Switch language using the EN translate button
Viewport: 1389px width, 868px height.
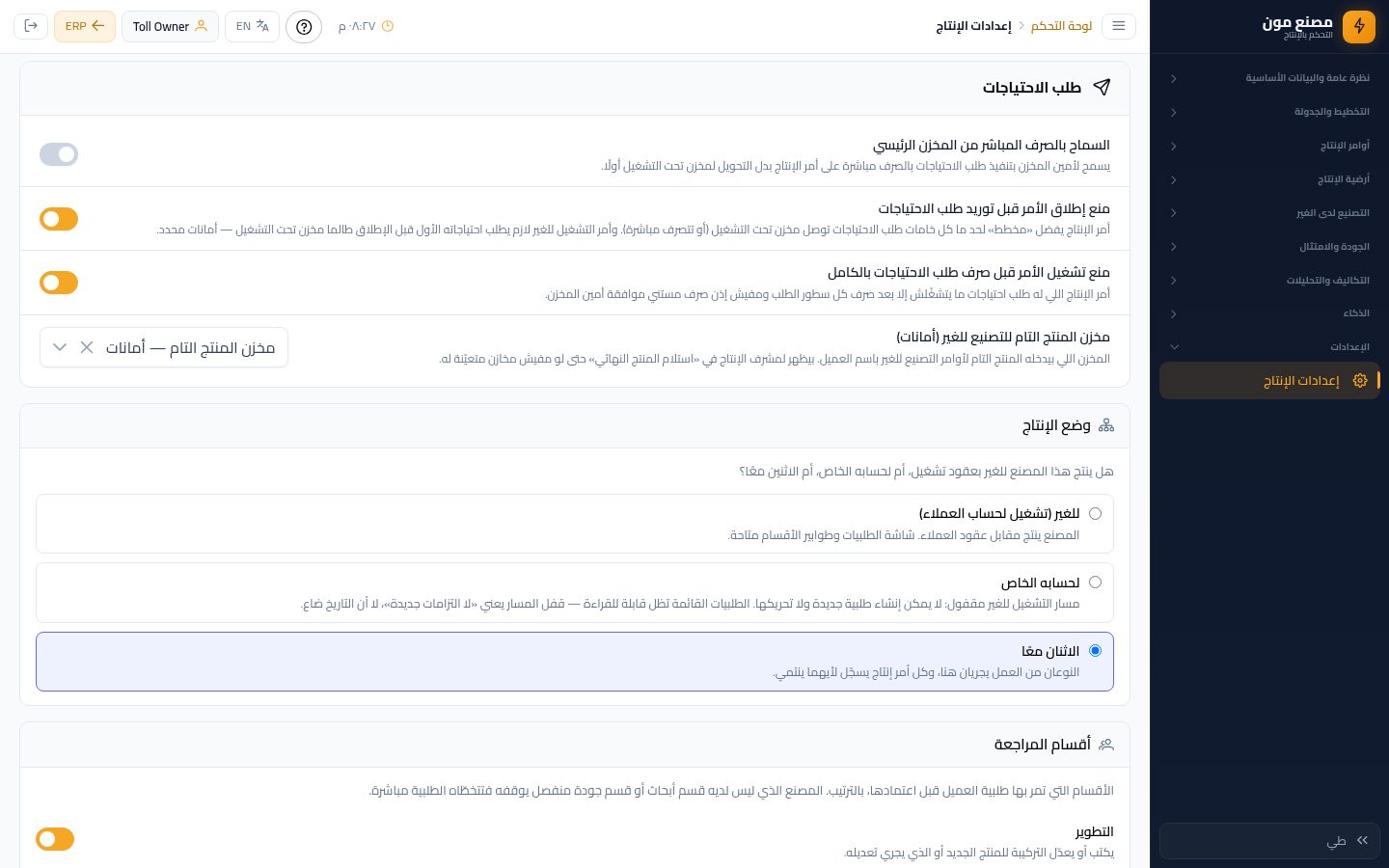click(x=253, y=26)
